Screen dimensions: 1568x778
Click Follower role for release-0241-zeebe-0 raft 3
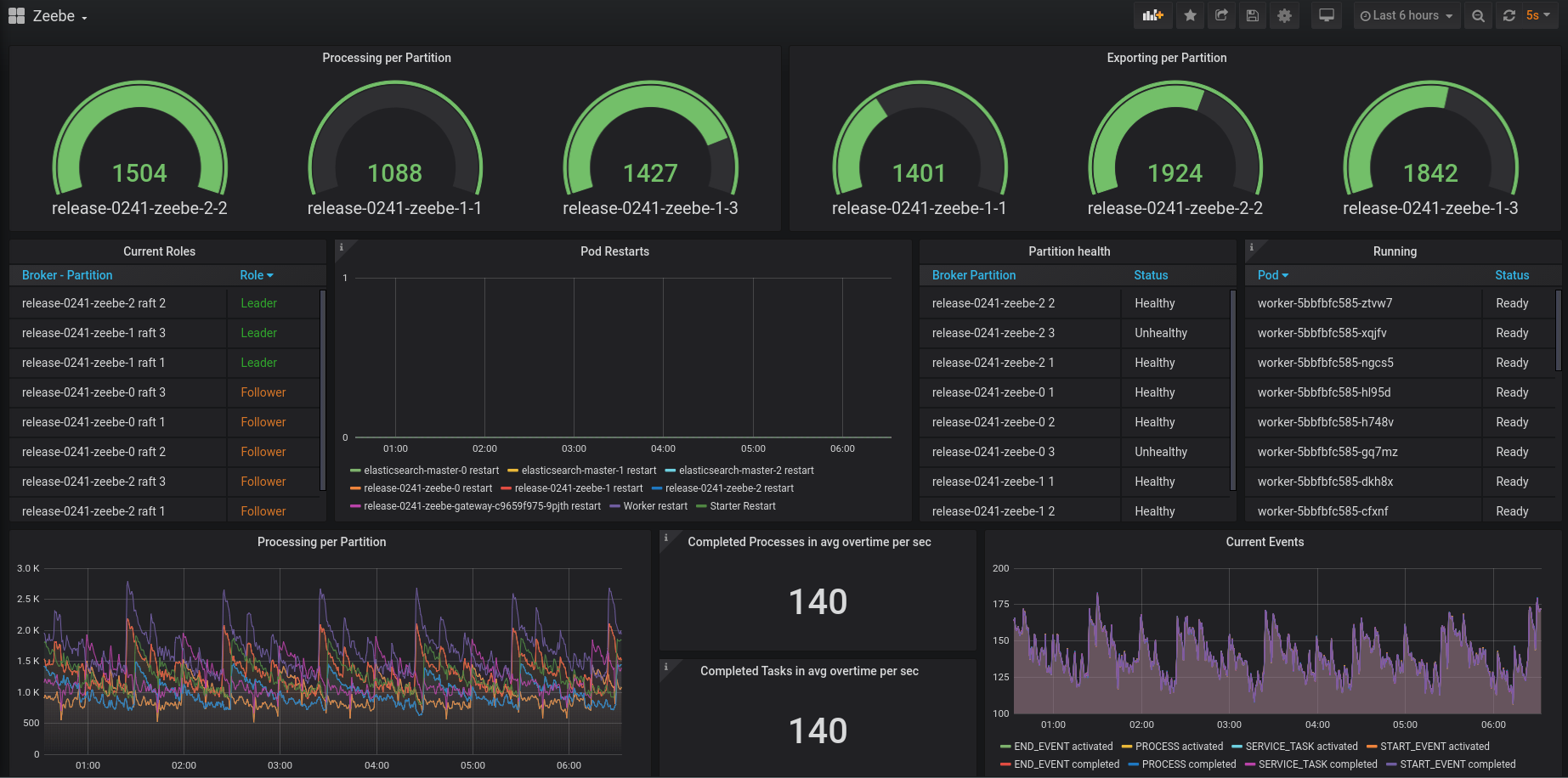(263, 392)
